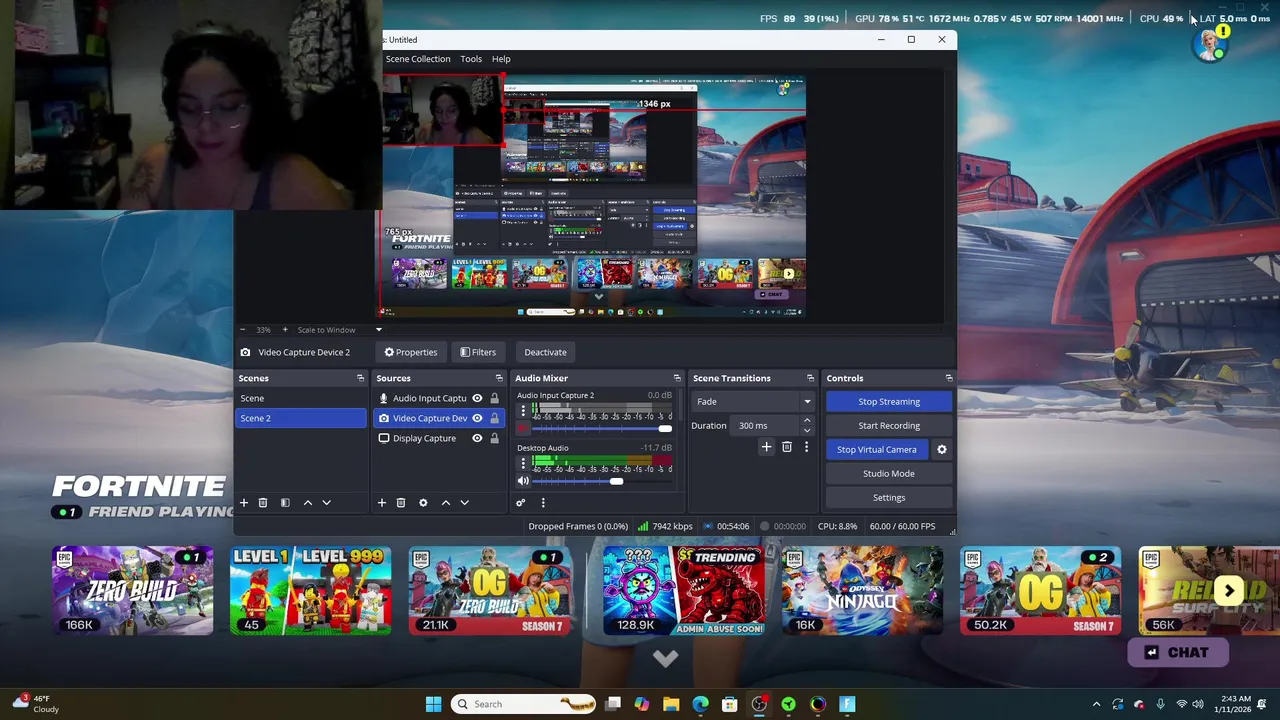
Task: Pop out the Scene Transitions dock icon
Action: click(x=810, y=378)
